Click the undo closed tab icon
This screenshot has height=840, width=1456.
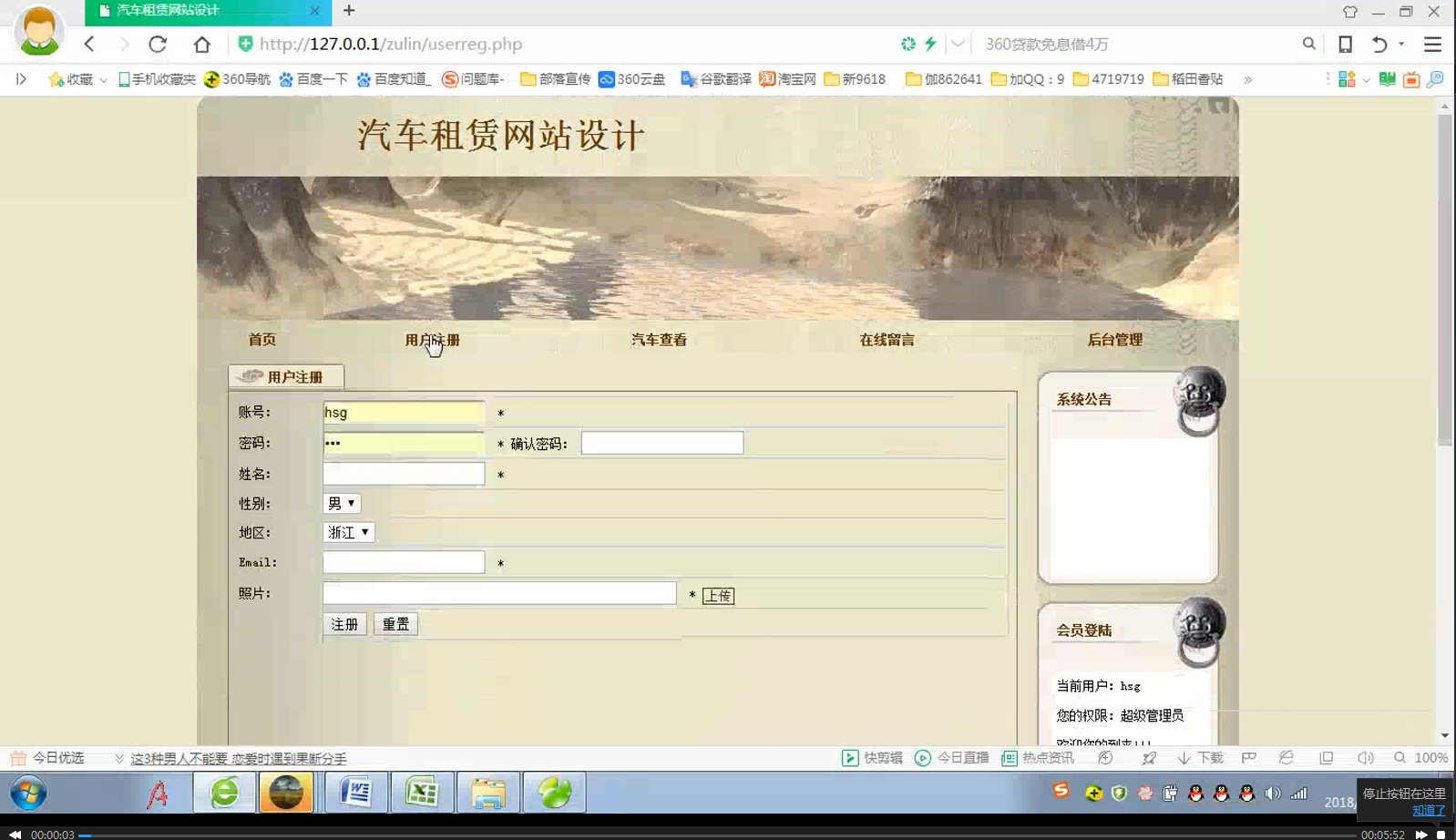point(1379,44)
